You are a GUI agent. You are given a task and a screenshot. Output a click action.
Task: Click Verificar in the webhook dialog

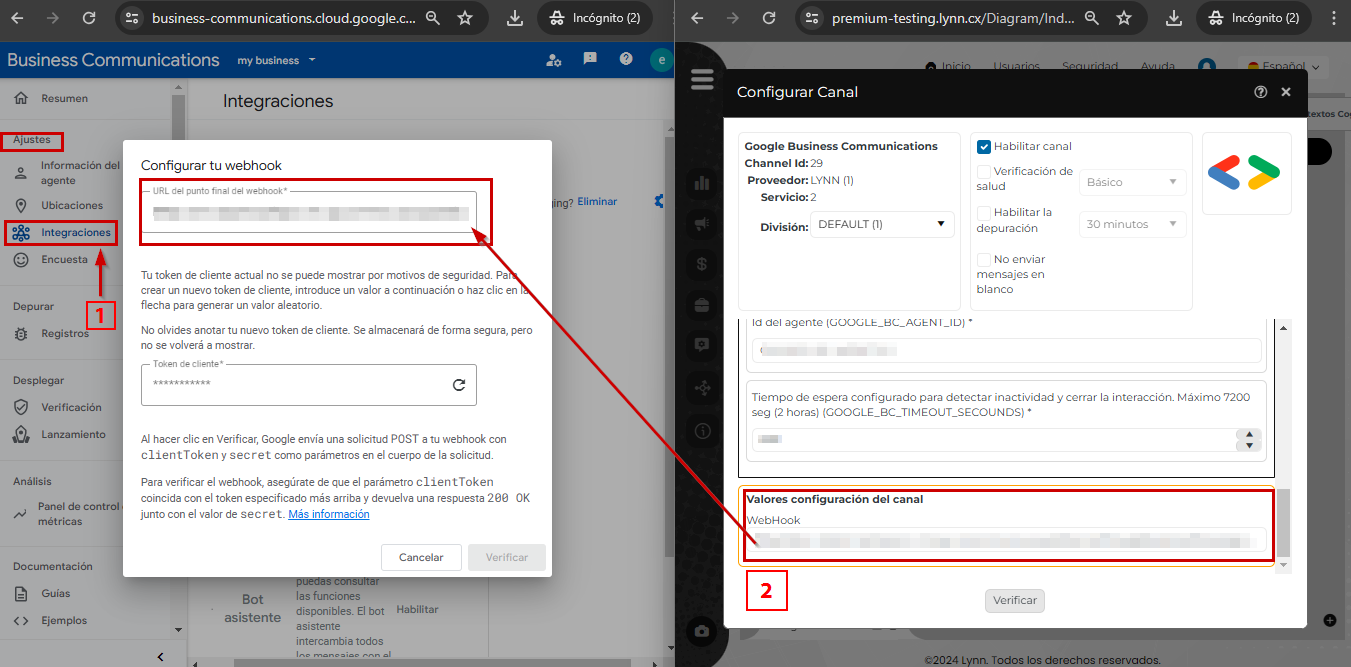pos(507,557)
